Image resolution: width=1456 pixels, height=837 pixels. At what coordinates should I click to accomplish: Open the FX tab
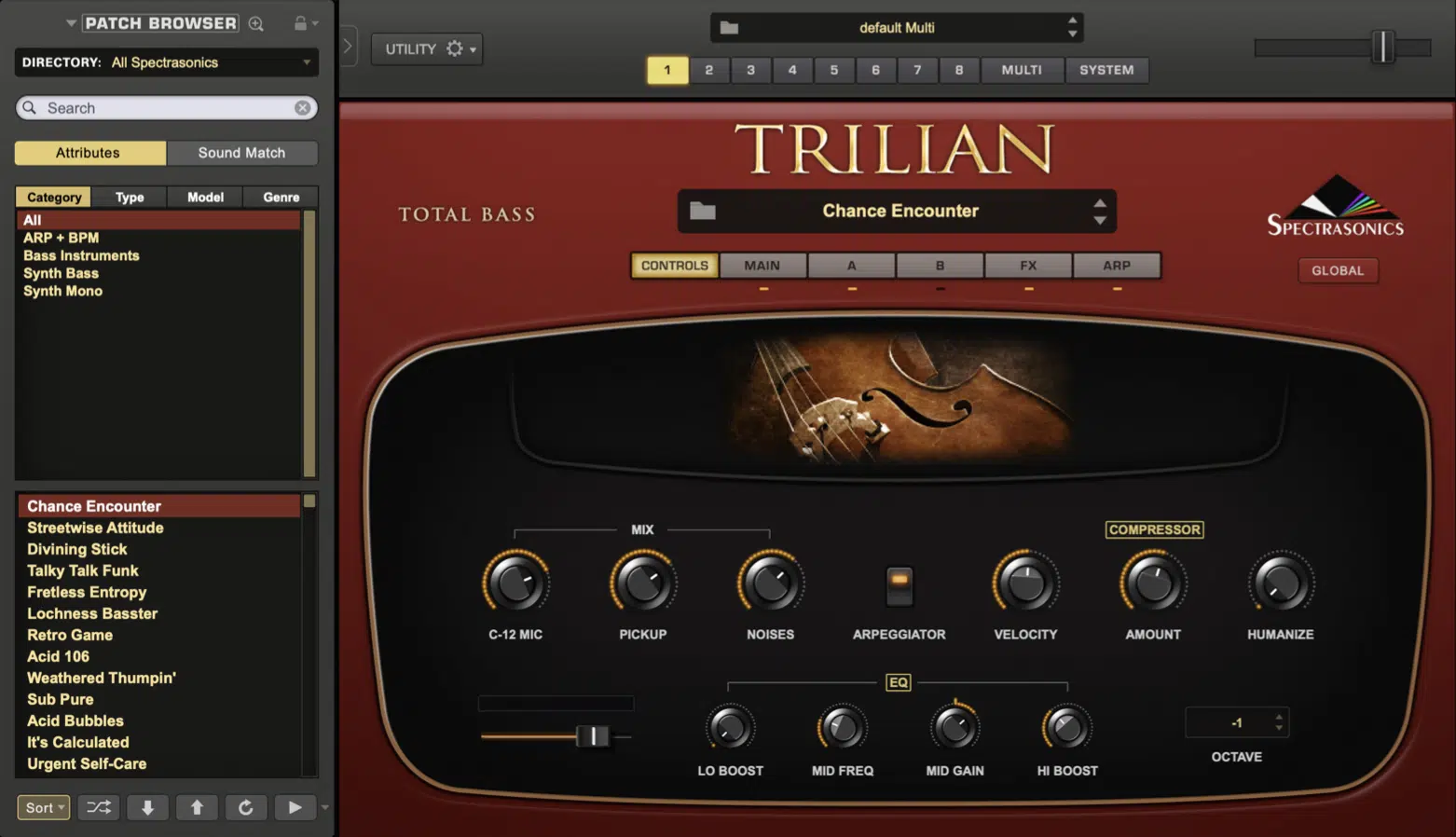[1028, 266]
